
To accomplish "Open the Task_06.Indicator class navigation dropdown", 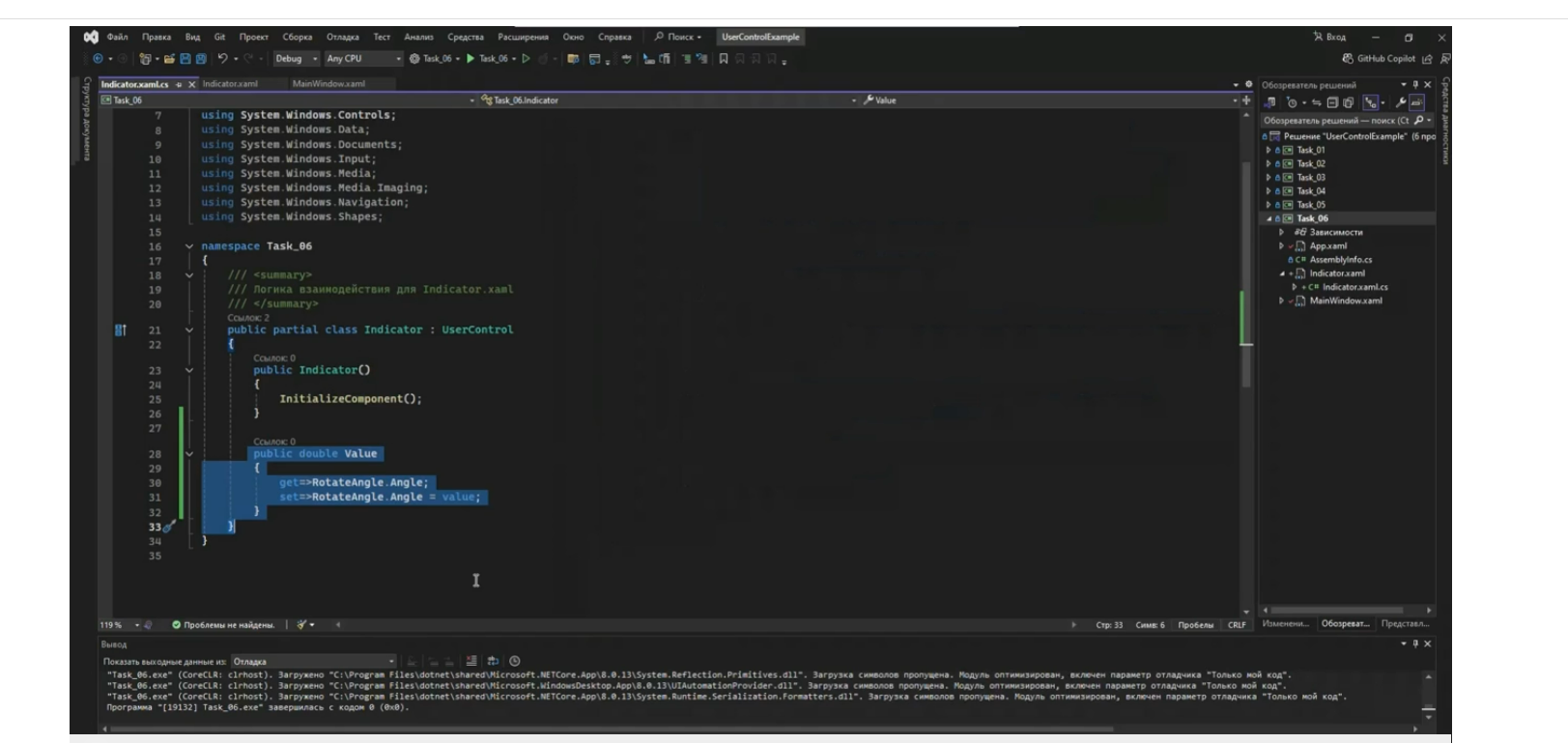I will click(x=668, y=100).
